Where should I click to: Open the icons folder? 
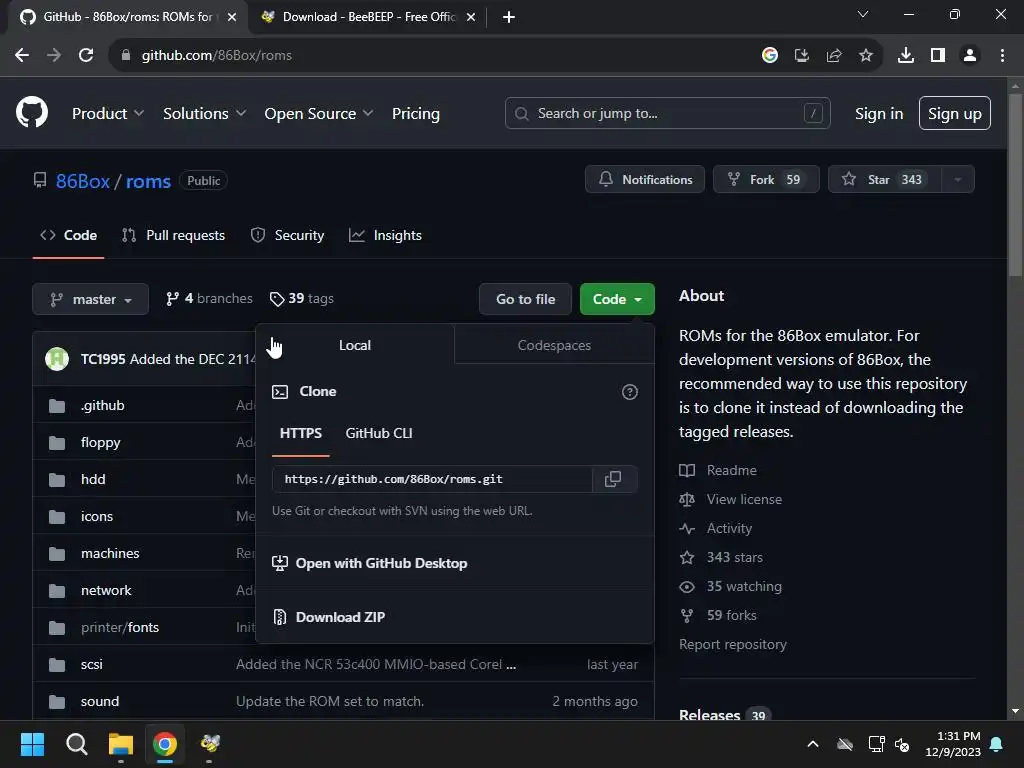tap(97, 516)
